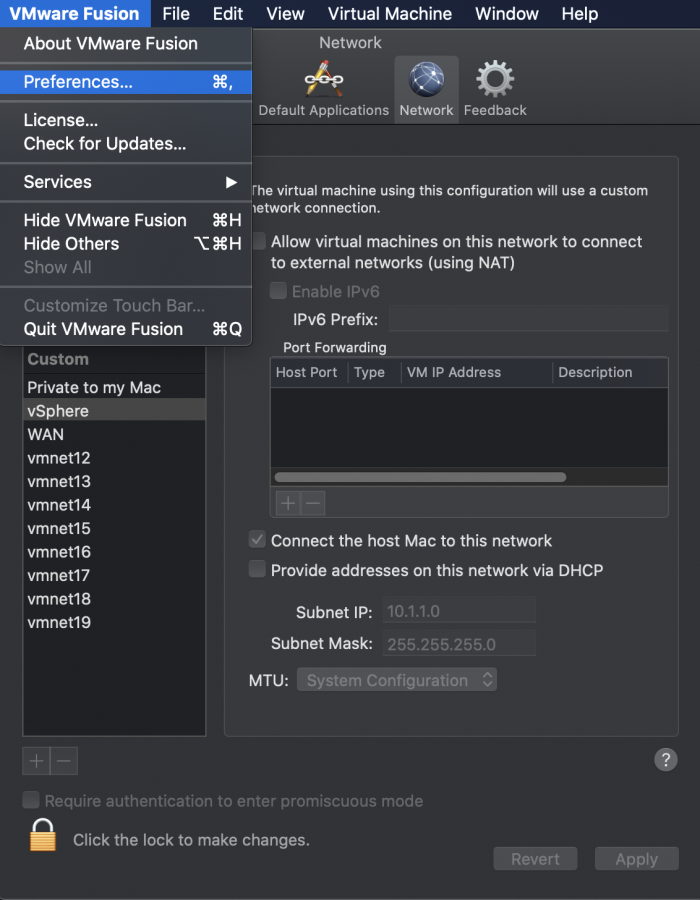Open the help question mark button
This screenshot has width=700, height=900.
point(666,760)
